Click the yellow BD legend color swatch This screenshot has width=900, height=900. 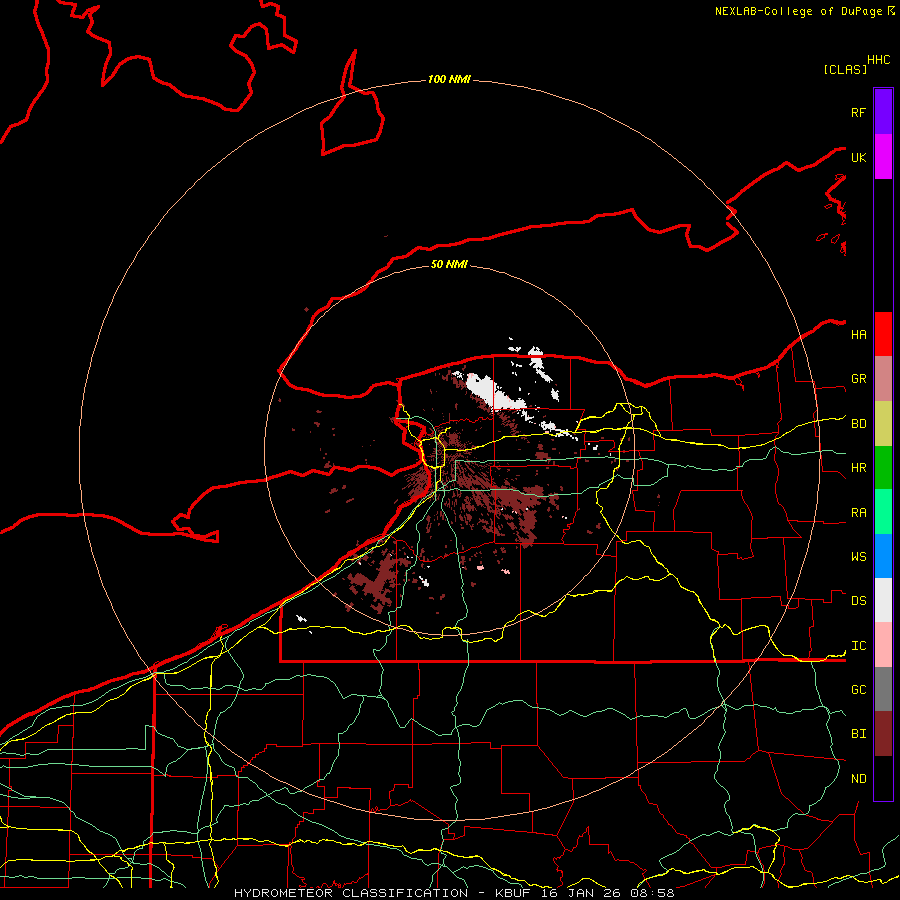click(883, 424)
